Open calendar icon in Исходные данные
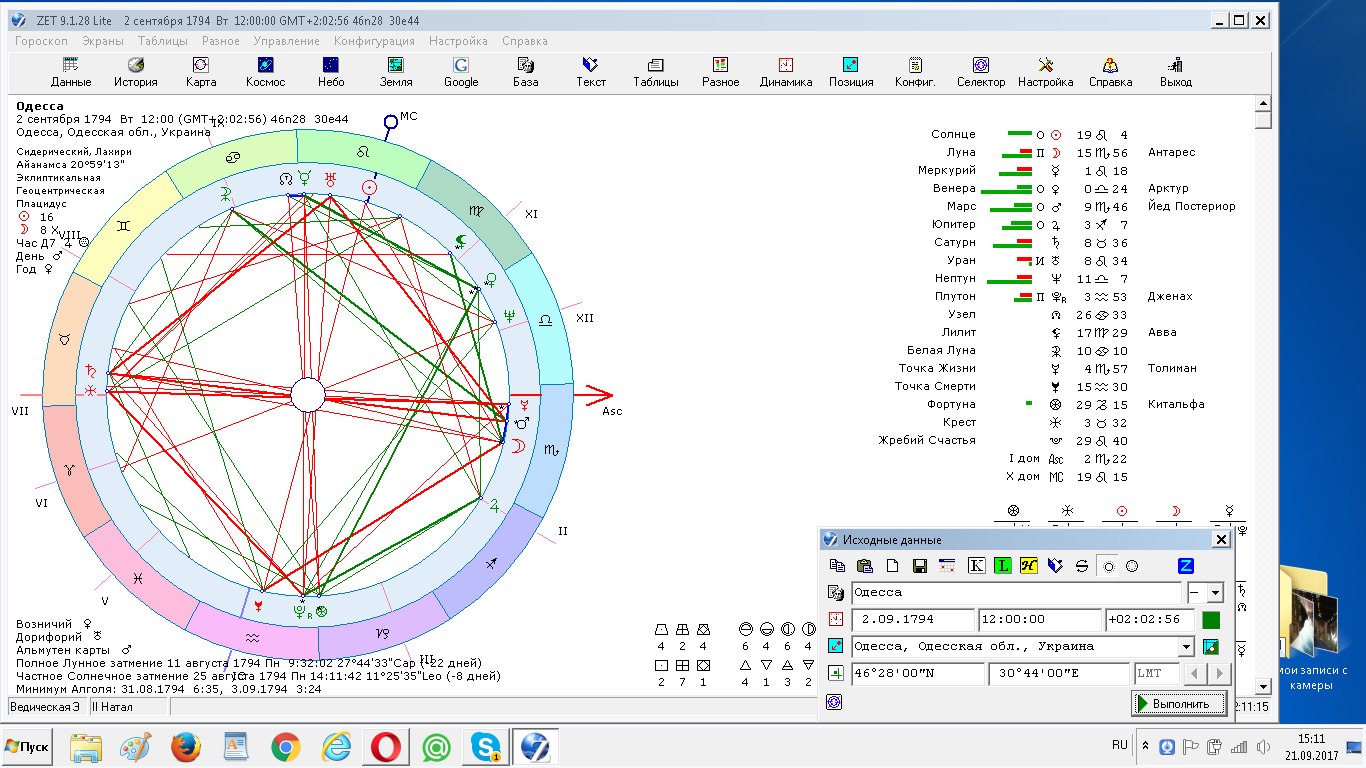The image size is (1366, 768). click(x=946, y=566)
